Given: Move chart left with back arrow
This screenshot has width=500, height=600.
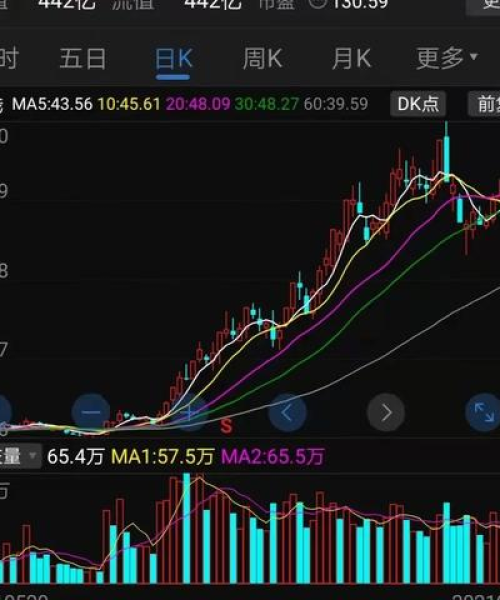Looking at the screenshot, I should [x=287, y=412].
